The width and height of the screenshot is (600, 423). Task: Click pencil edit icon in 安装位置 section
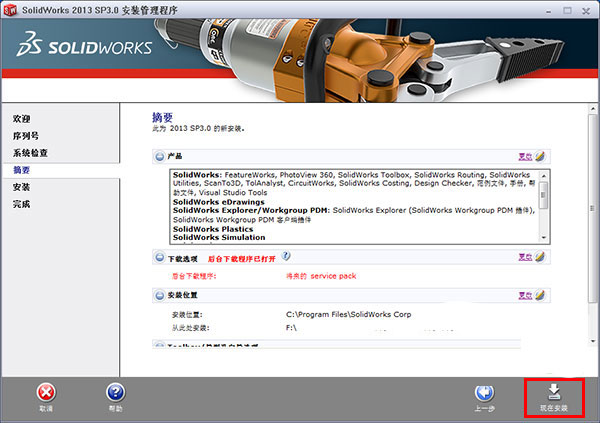pos(540,295)
